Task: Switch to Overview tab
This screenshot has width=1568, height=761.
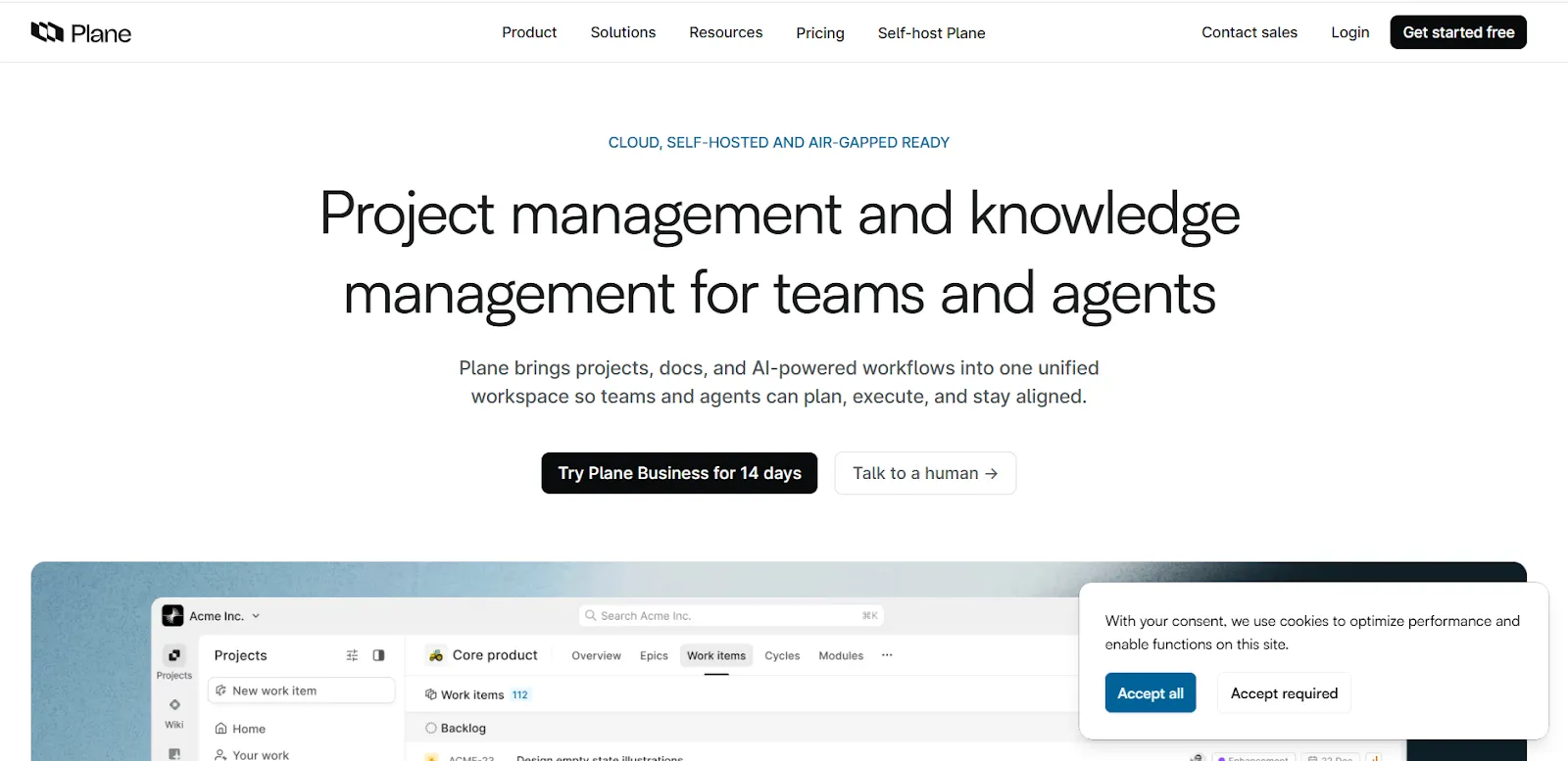Action: pyautogui.click(x=597, y=656)
